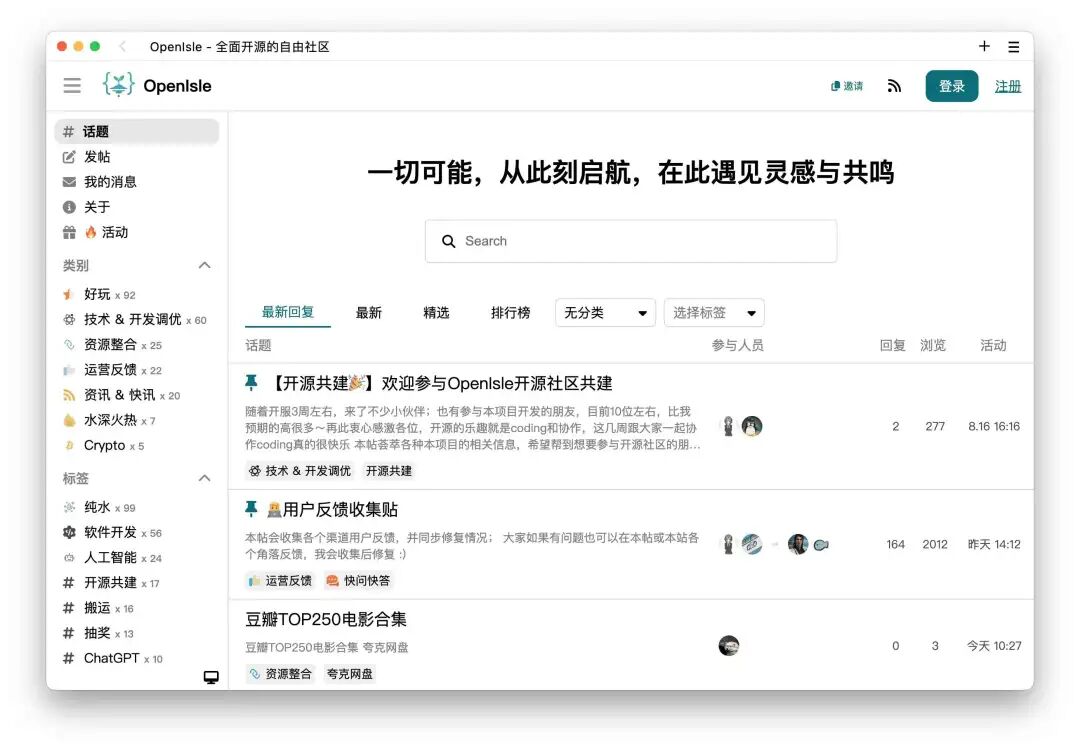Click the hamburger sidebar menu icon

[x=72, y=86]
